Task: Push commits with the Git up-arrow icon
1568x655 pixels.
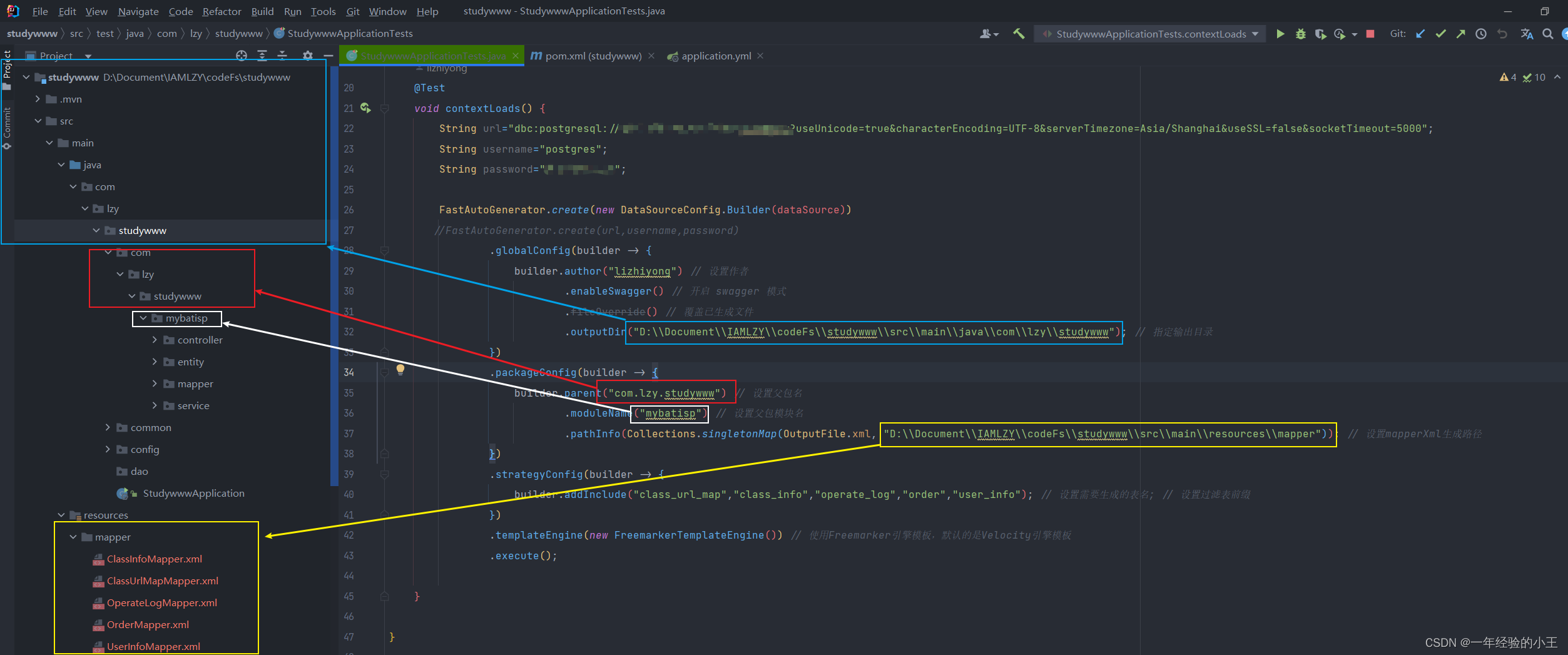Action: click(1460, 34)
